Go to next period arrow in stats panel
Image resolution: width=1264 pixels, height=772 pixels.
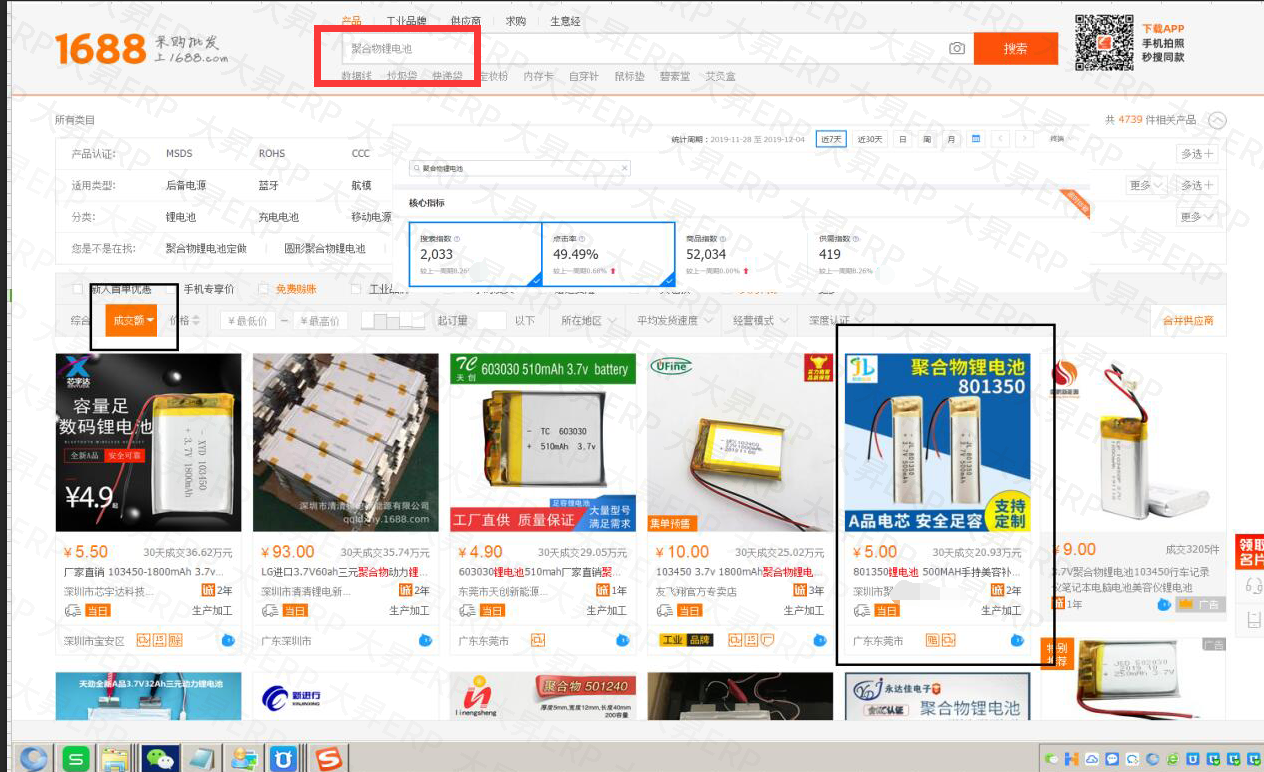point(1023,139)
